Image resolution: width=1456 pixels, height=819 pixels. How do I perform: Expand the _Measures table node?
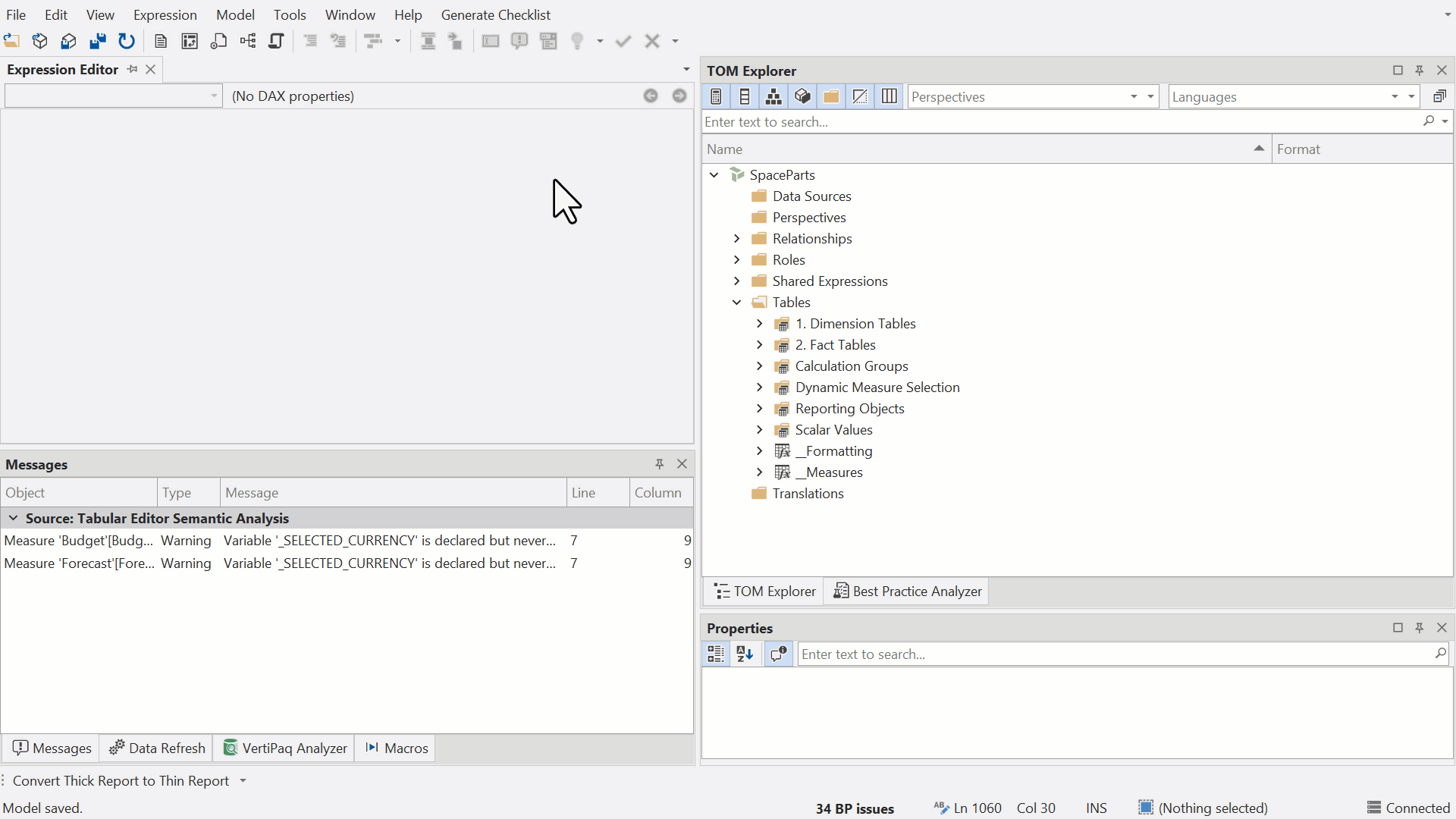click(759, 472)
